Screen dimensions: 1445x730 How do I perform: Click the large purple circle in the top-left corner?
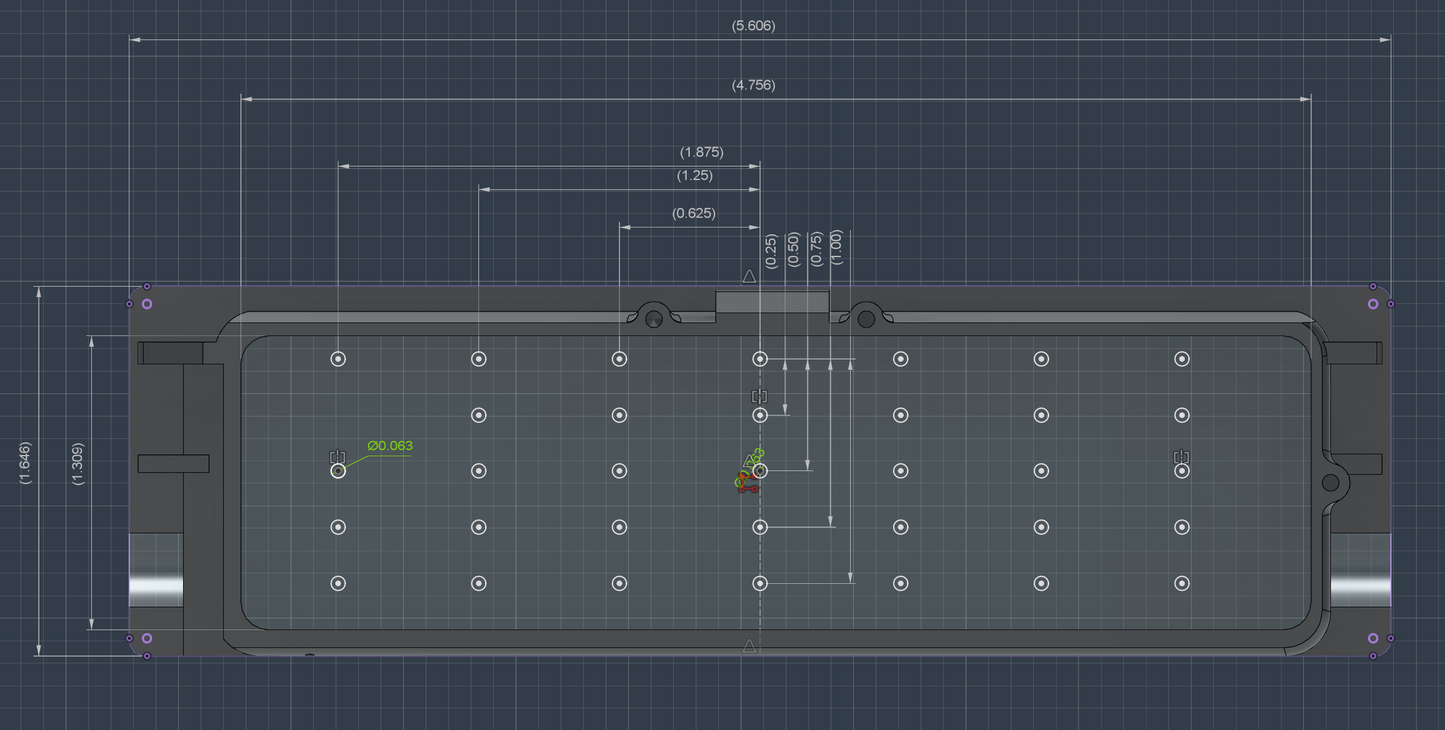147,304
